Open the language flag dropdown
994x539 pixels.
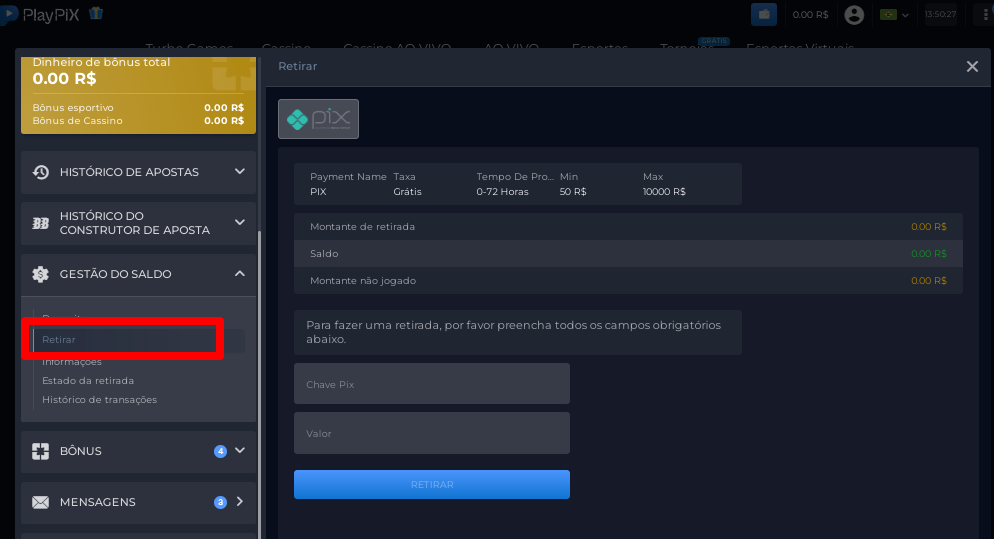(x=893, y=14)
